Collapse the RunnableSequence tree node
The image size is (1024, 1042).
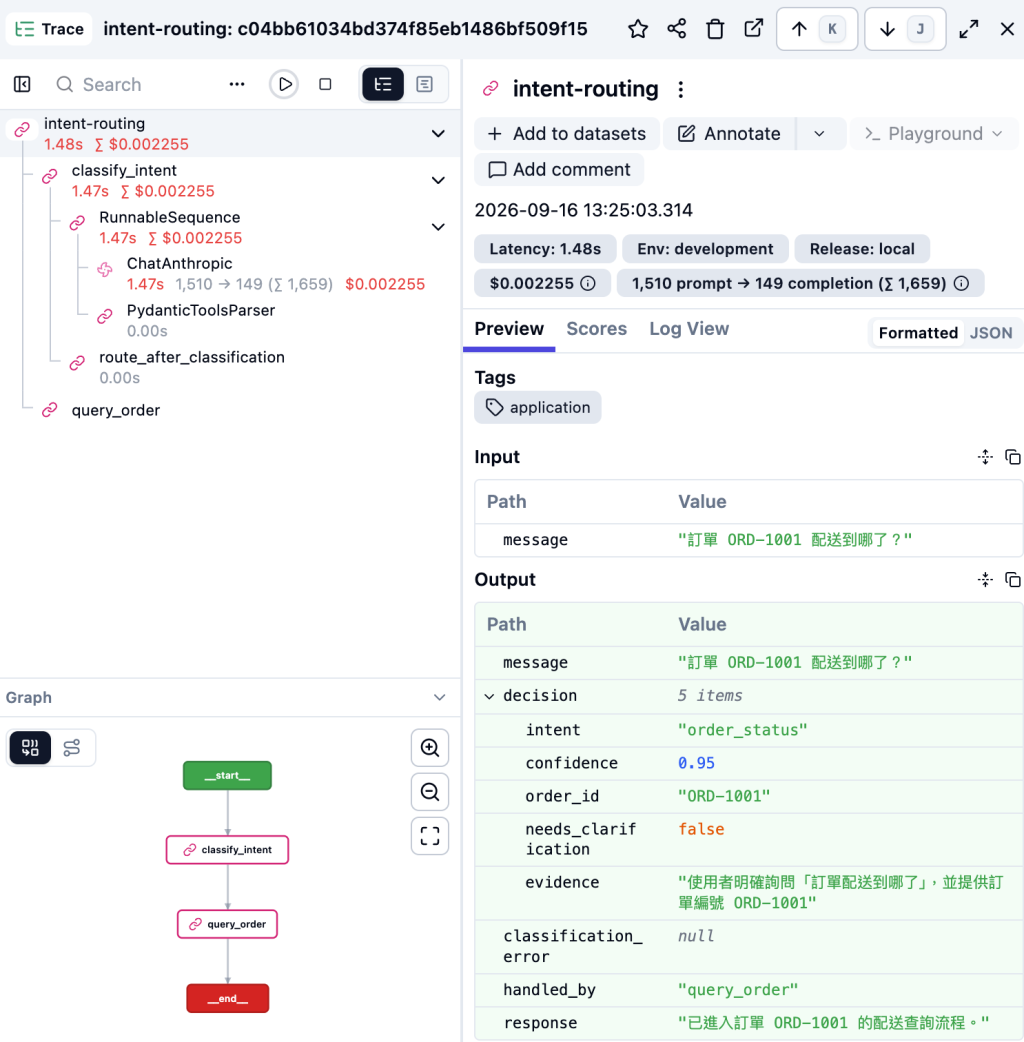pos(439,227)
